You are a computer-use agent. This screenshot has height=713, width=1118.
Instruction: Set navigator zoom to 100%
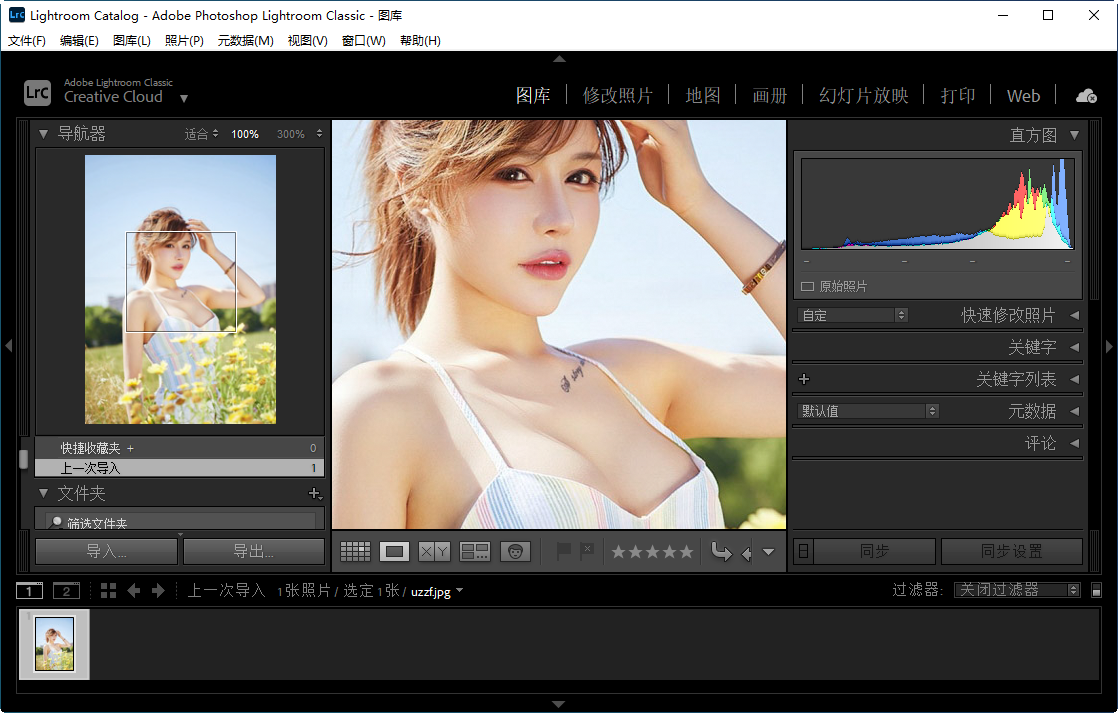(x=245, y=133)
